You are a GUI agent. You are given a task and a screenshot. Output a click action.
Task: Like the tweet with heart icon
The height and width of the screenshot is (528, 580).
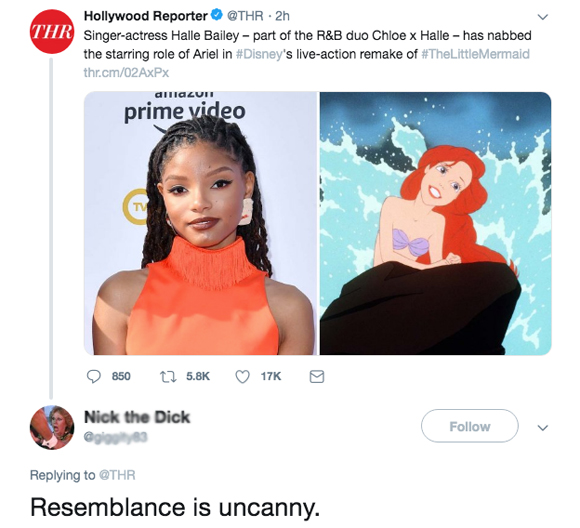coord(243,377)
